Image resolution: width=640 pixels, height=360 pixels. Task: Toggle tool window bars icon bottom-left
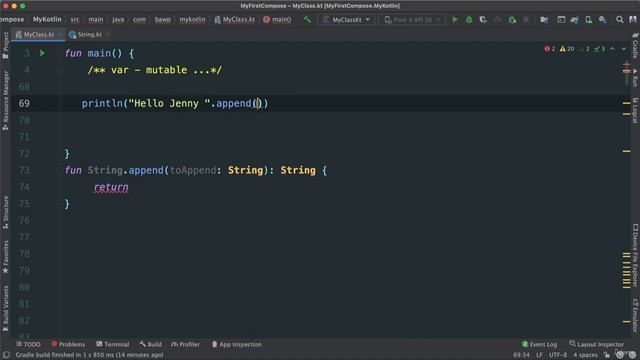click(x=6, y=355)
